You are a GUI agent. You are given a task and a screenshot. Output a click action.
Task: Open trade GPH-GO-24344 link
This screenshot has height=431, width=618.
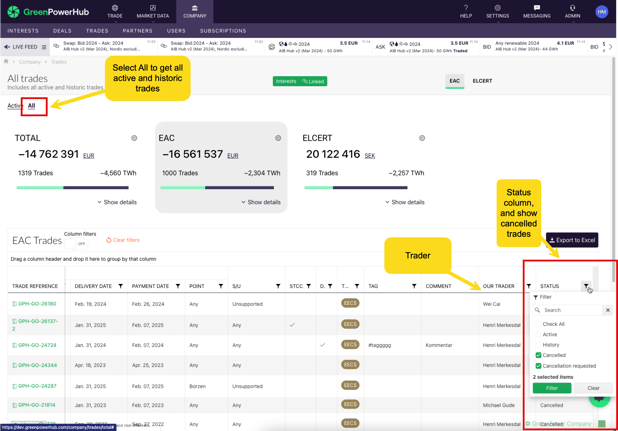point(37,365)
